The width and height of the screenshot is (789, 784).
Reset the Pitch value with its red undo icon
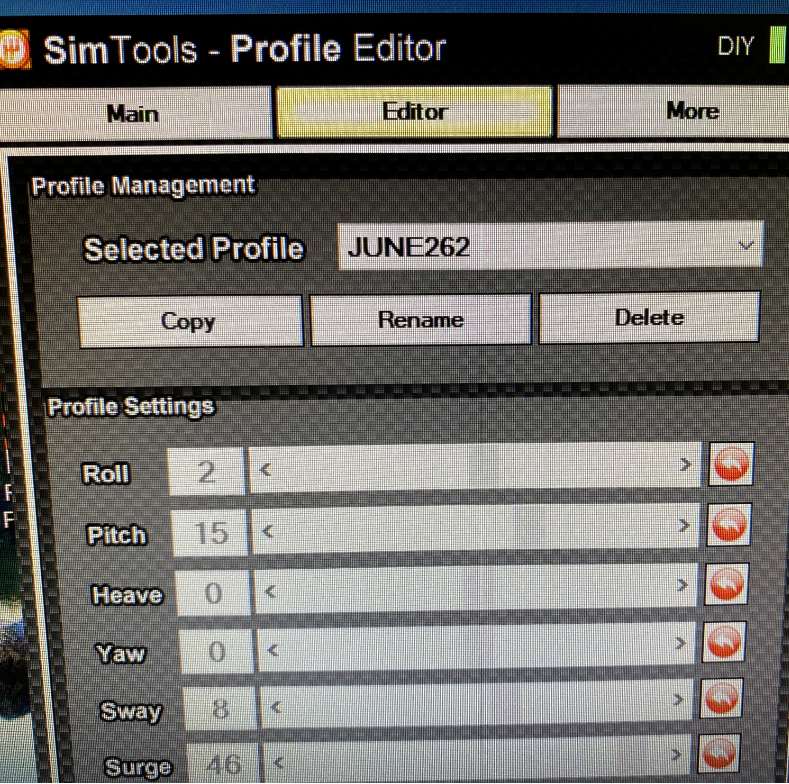point(729,524)
